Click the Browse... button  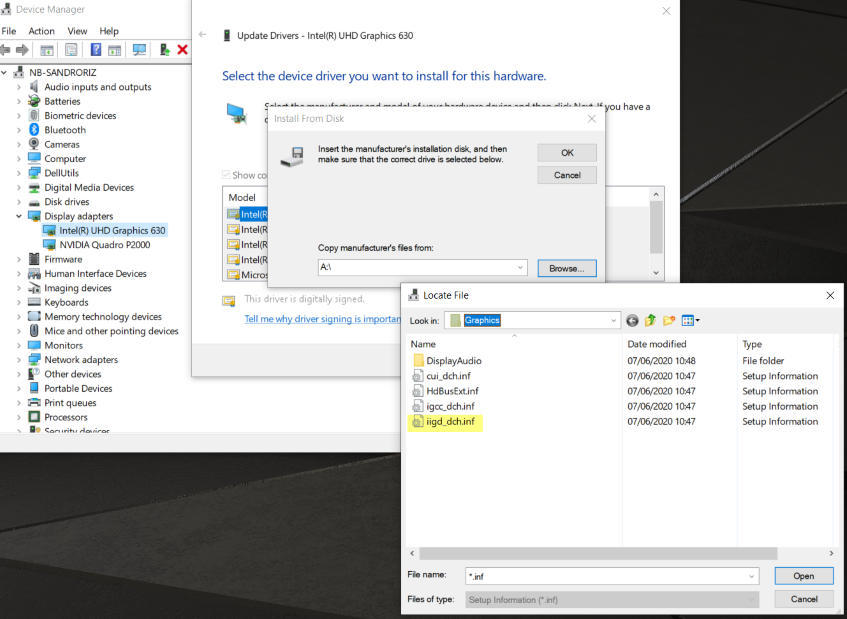(567, 268)
